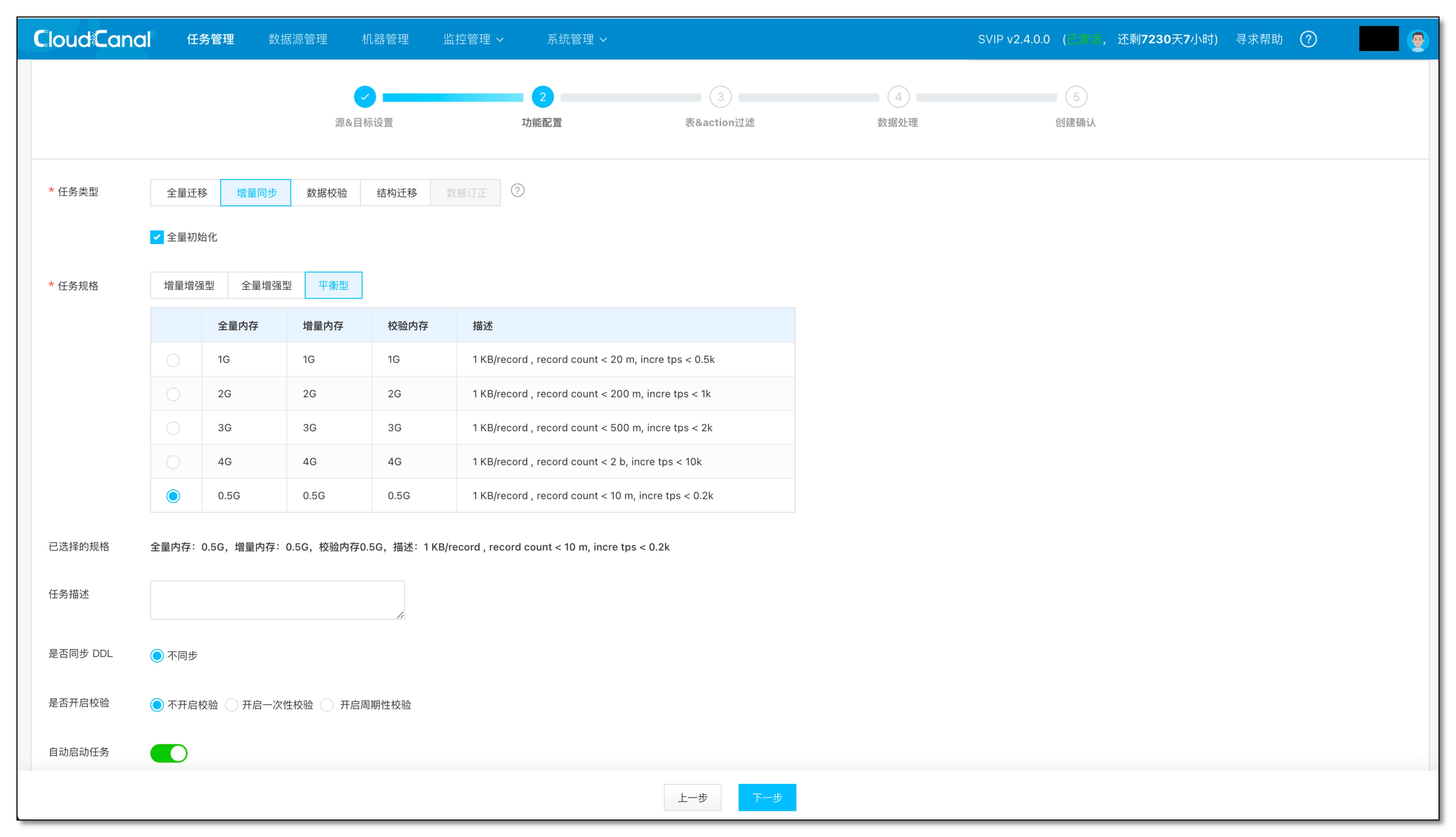
Task: Click the 寻求帮助 link
Action: click(x=1259, y=39)
